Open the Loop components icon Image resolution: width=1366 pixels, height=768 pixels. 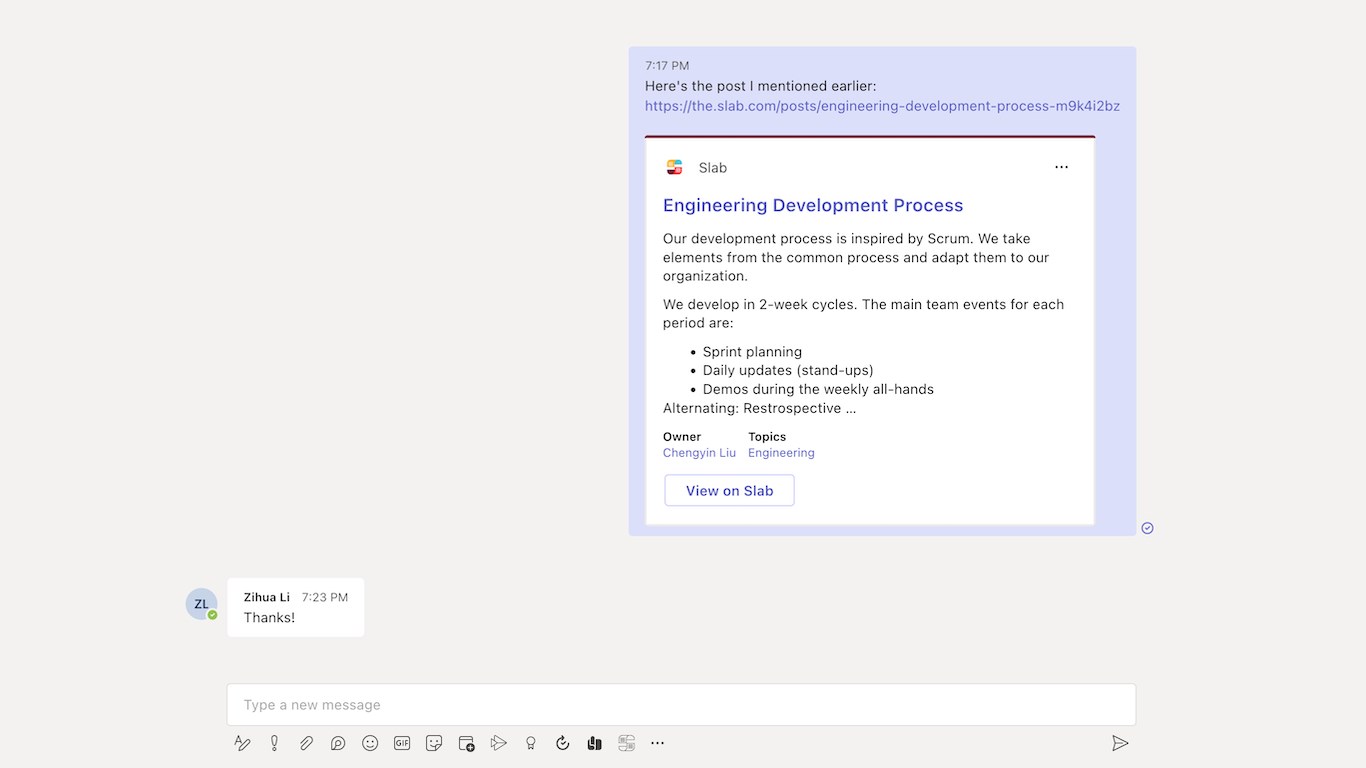(x=338, y=743)
